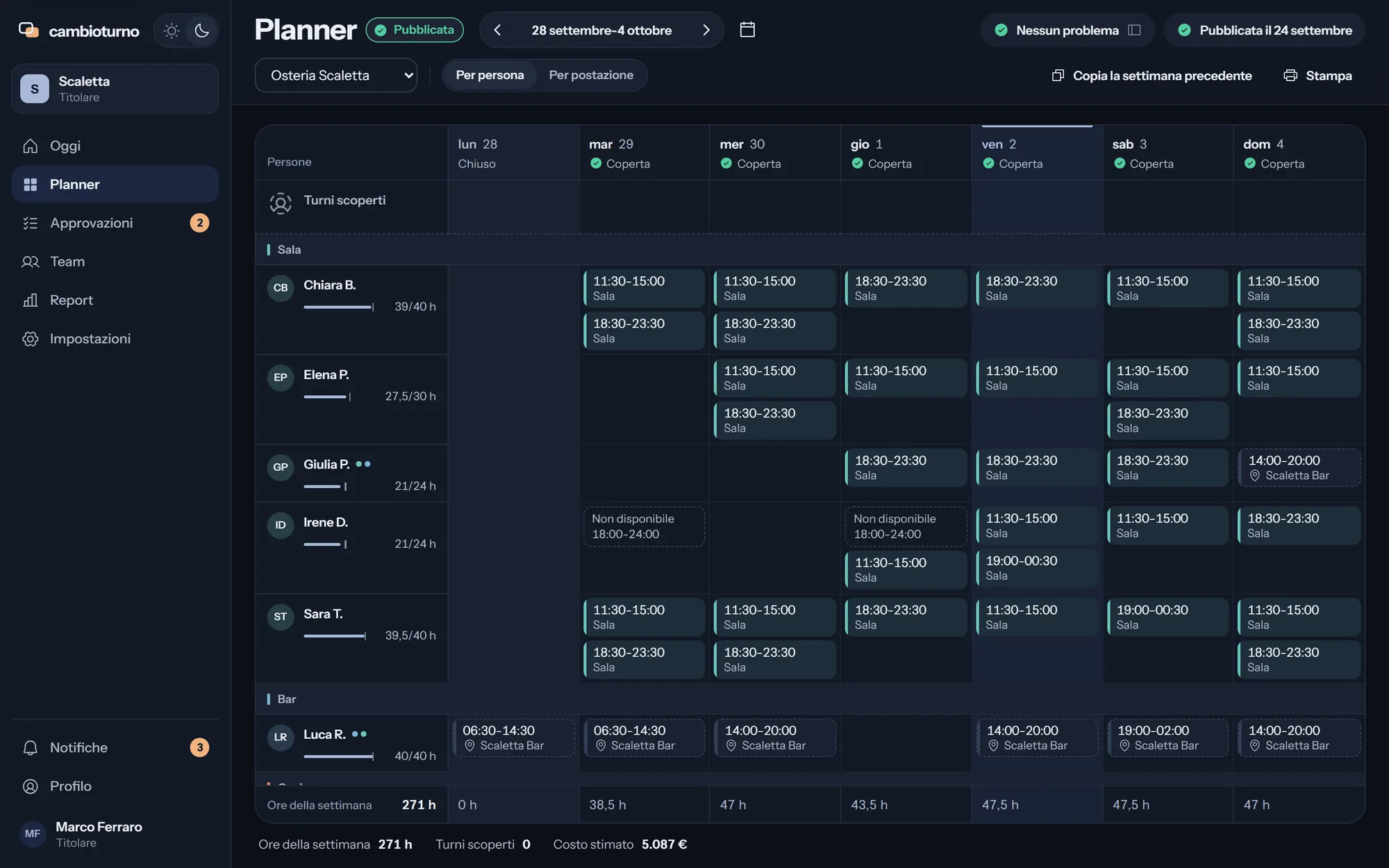1389x868 pixels.
Task: Select the gio 1 column header
Action: [906, 153]
